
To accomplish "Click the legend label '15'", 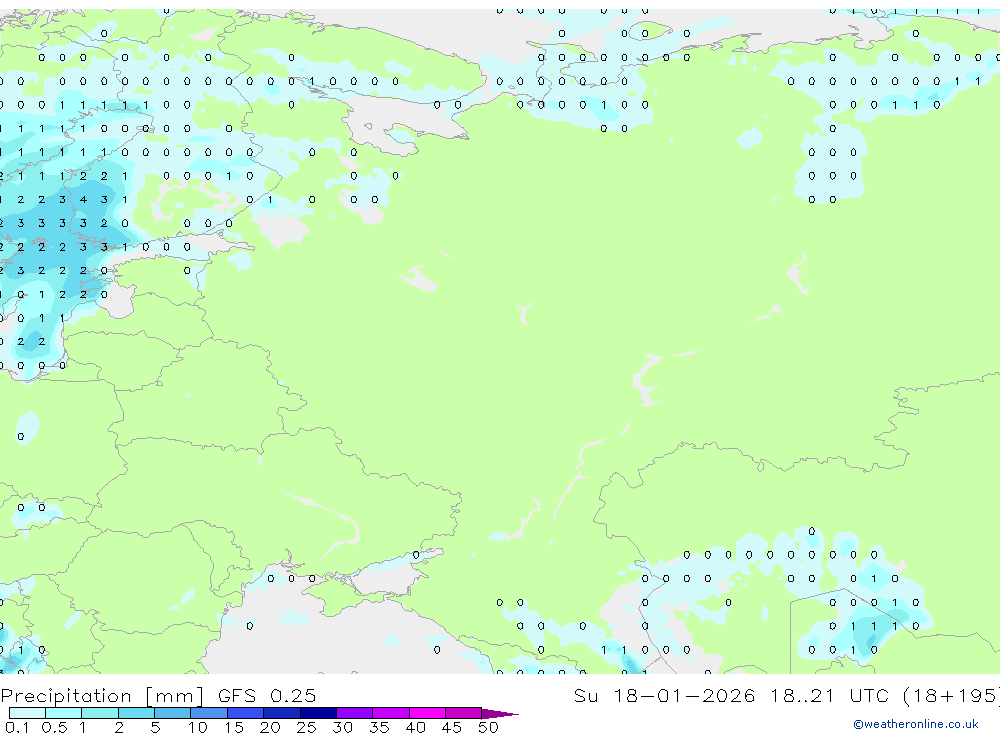I will point(234,727).
